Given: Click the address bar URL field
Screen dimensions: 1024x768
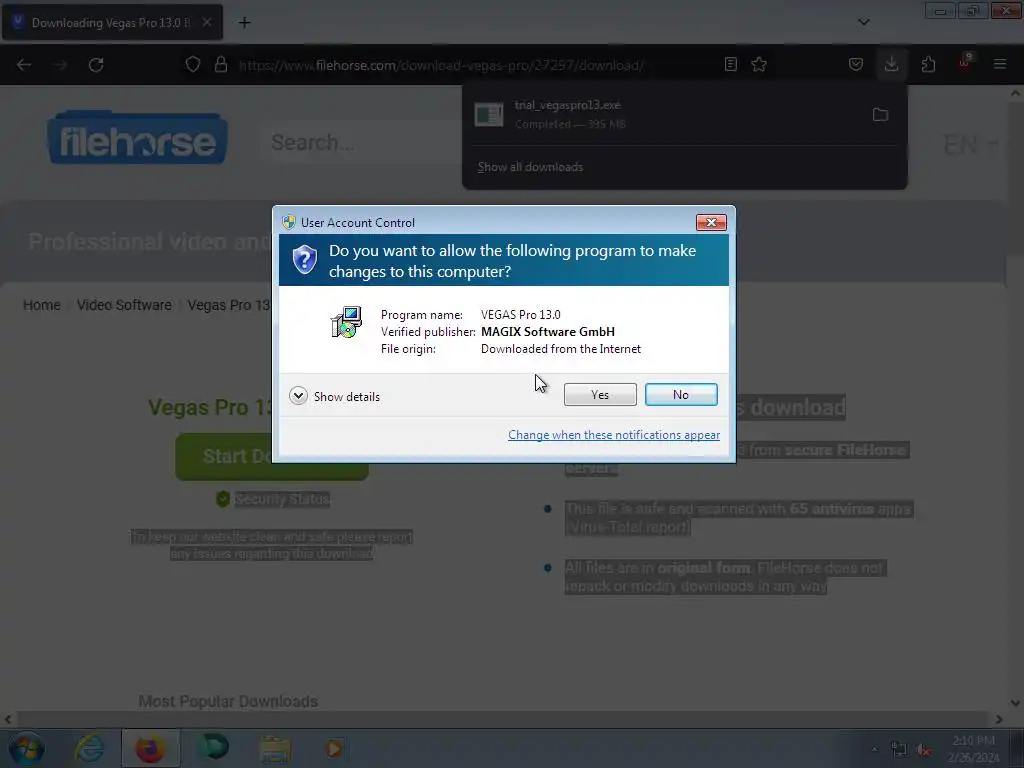Looking at the screenshot, I should point(441,65).
